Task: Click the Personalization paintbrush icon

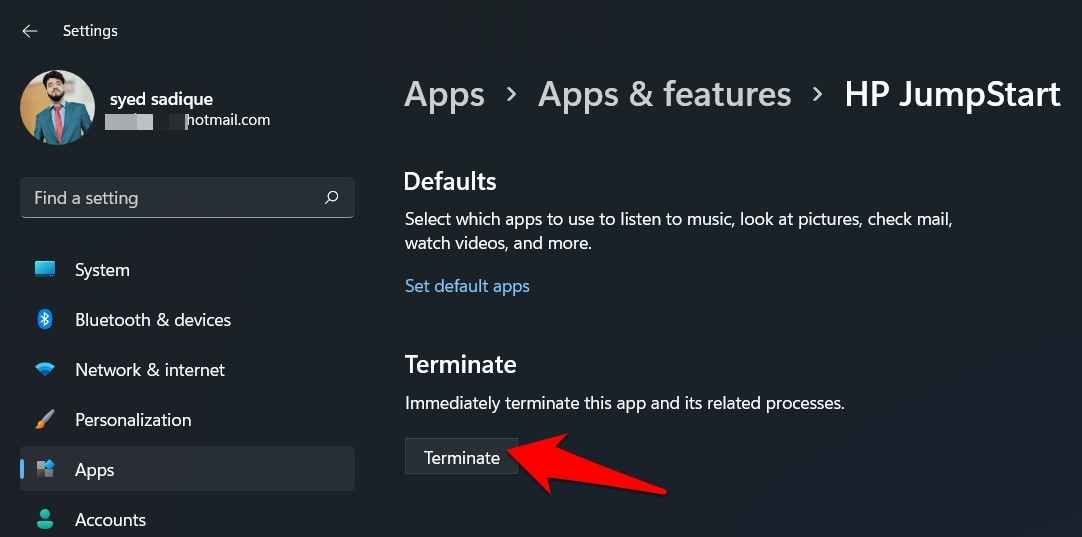Action: 45,420
